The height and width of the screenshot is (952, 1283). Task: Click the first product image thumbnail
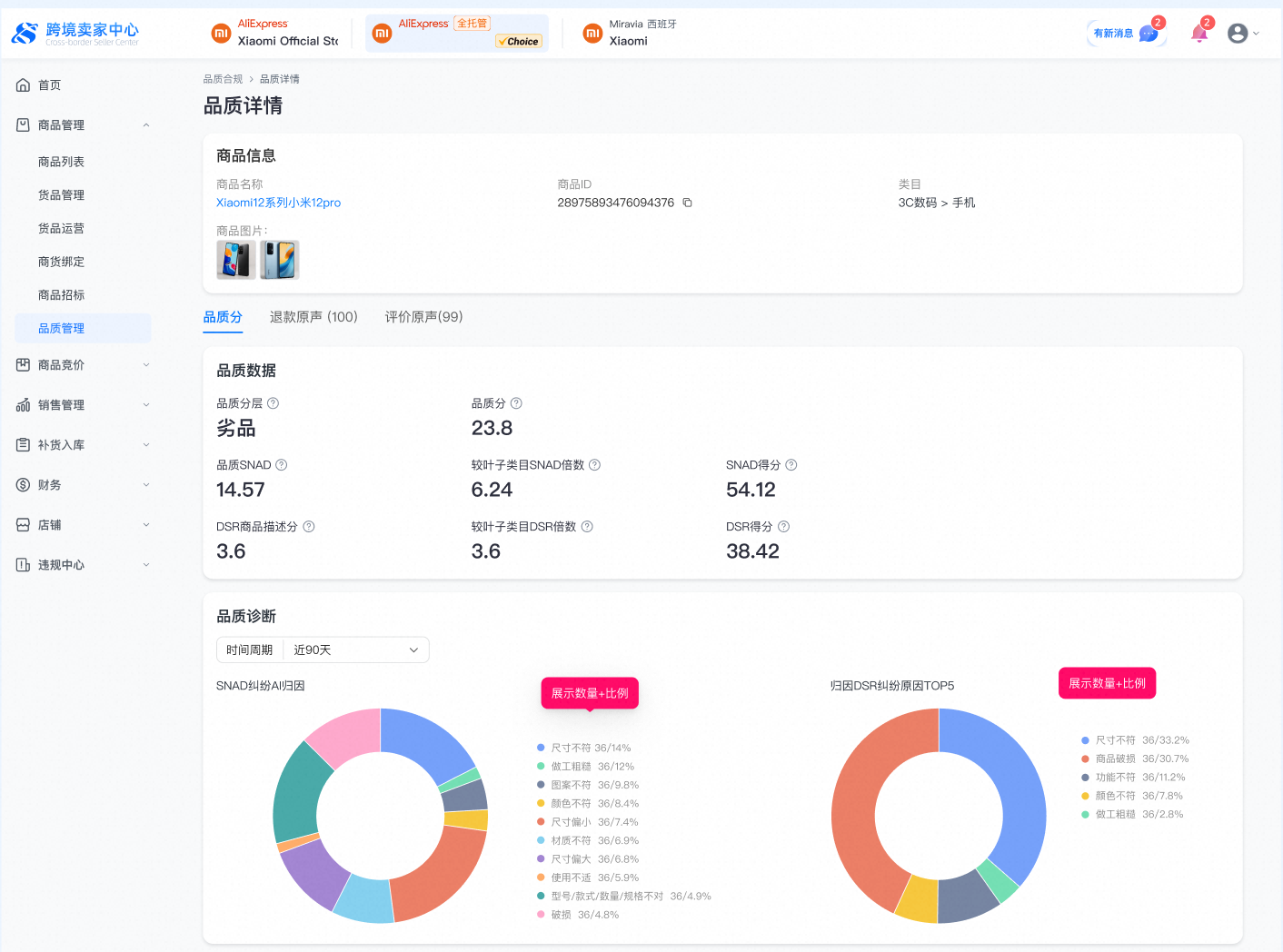click(x=235, y=260)
